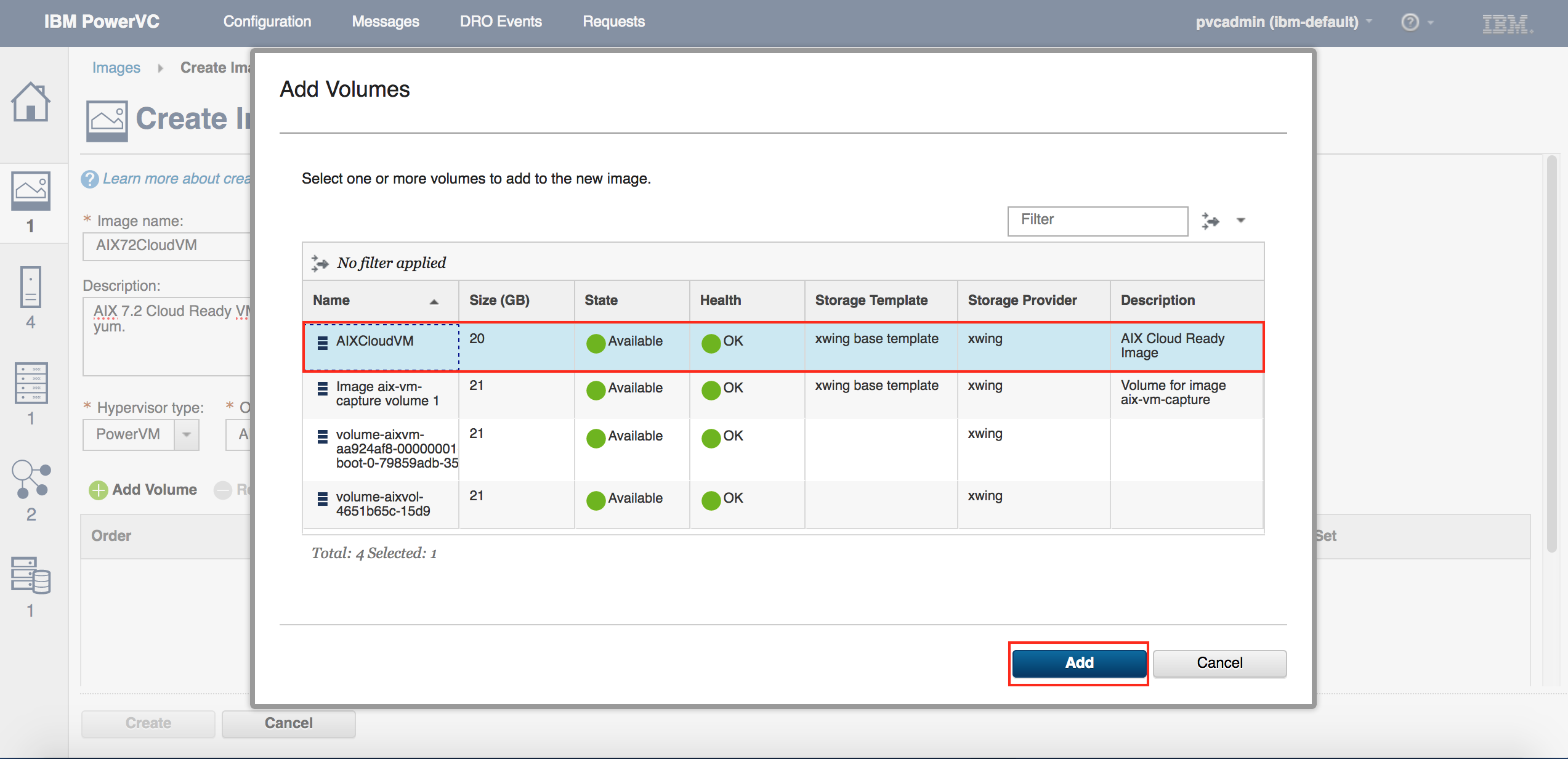
Task: Click the filter icon next to Filter box
Action: click(x=1210, y=221)
